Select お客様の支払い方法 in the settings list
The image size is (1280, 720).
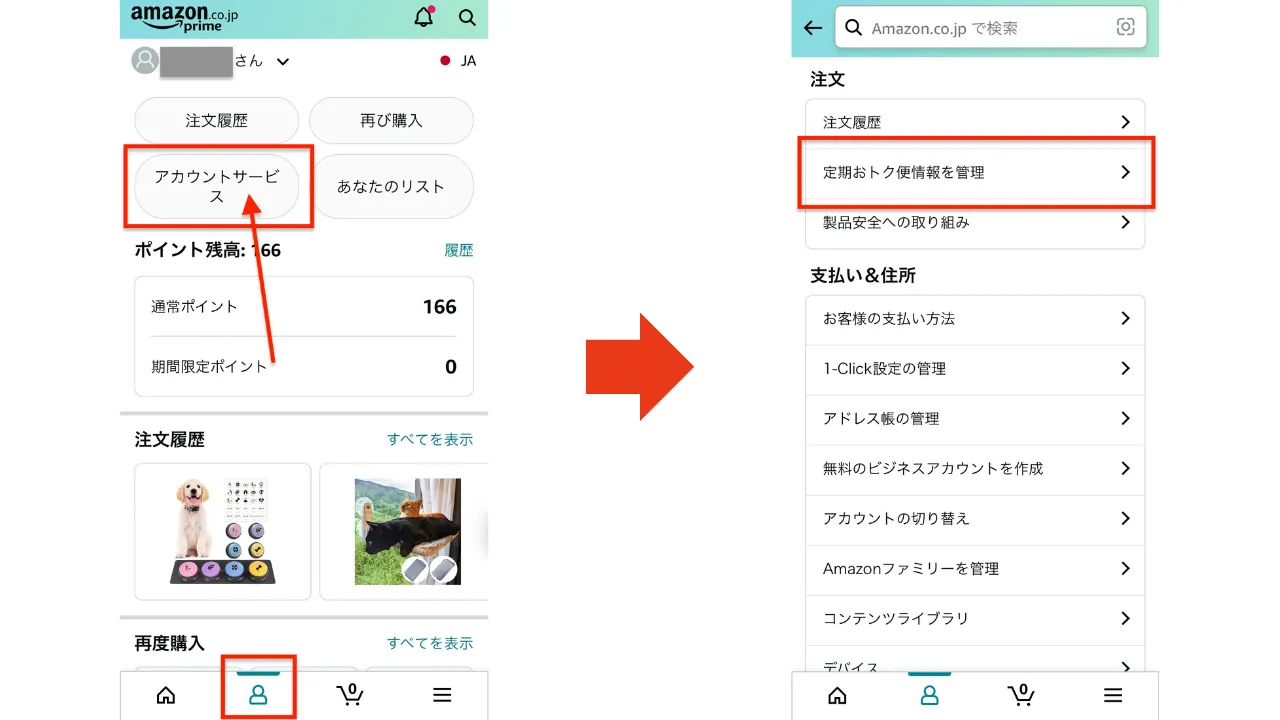pos(975,319)
